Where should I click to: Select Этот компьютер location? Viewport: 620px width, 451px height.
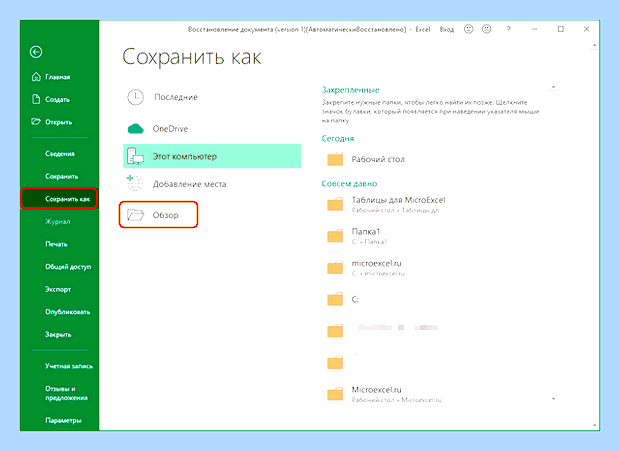click(212, 156)
